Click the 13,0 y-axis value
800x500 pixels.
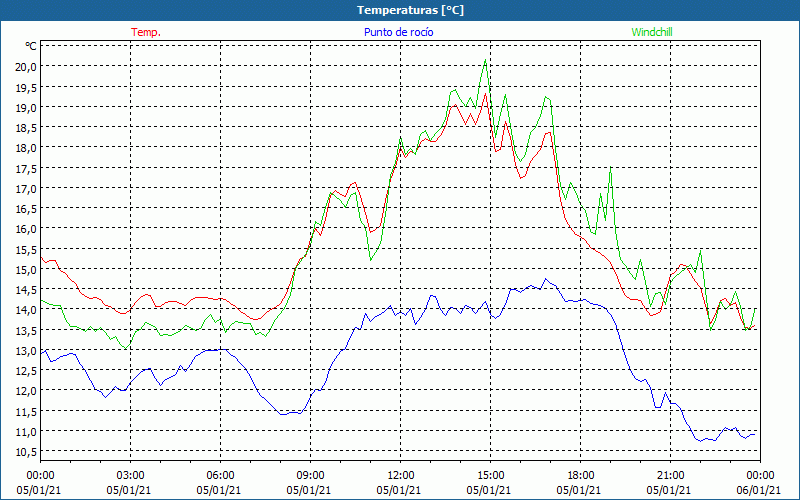coord(27,351)
